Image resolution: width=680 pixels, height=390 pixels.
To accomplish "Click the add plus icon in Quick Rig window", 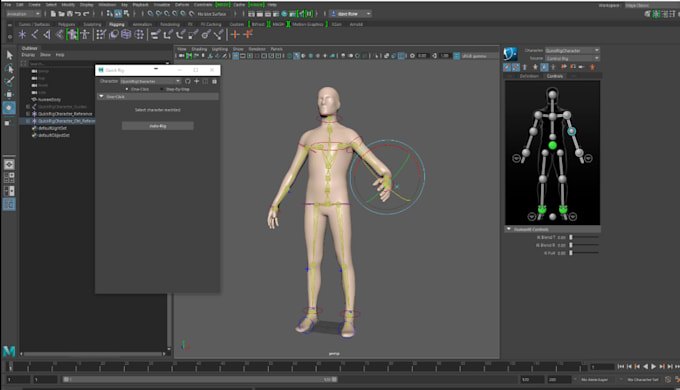I will [x=196, y=81].
